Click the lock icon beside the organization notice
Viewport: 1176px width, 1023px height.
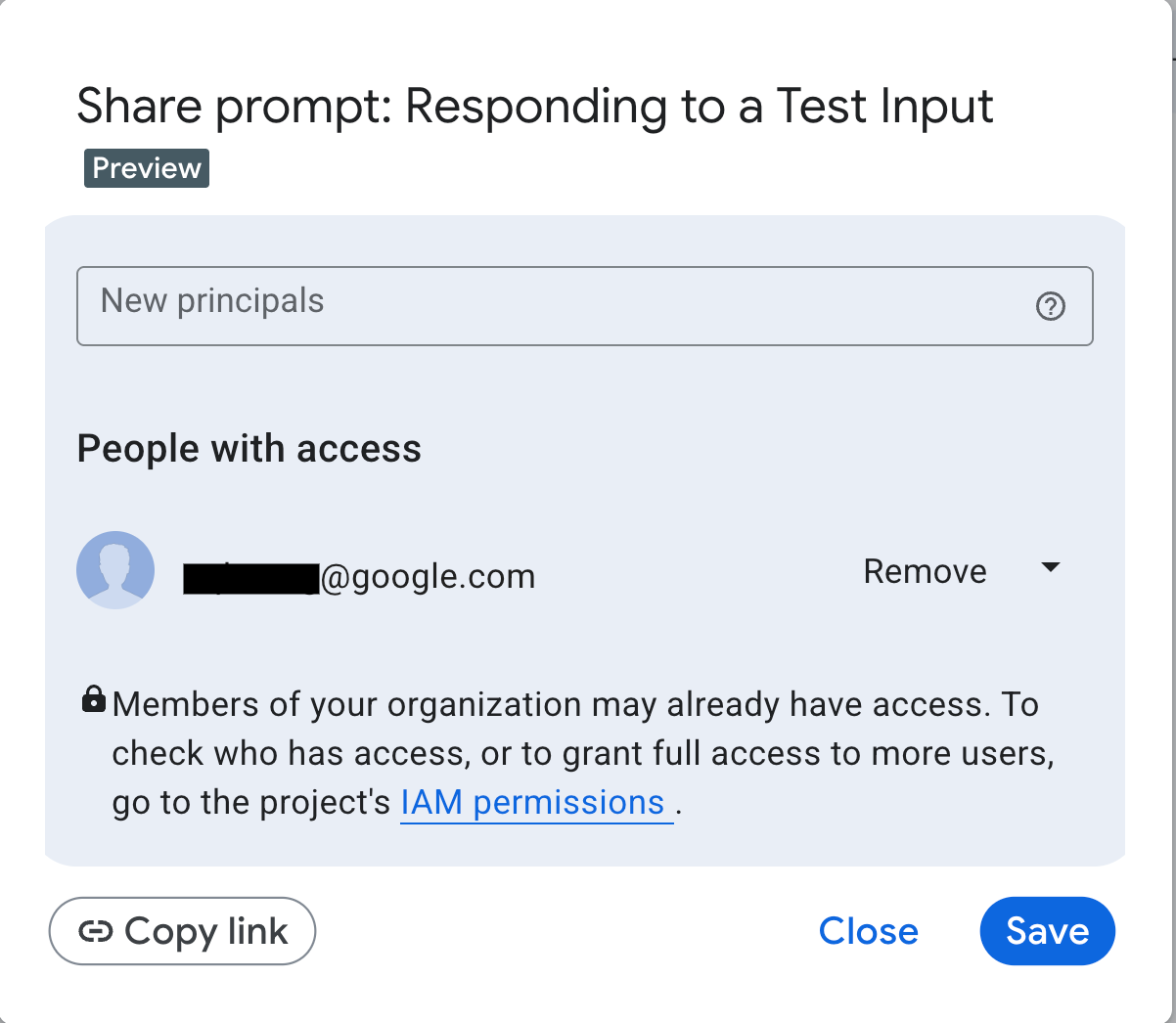pos(94,698)
